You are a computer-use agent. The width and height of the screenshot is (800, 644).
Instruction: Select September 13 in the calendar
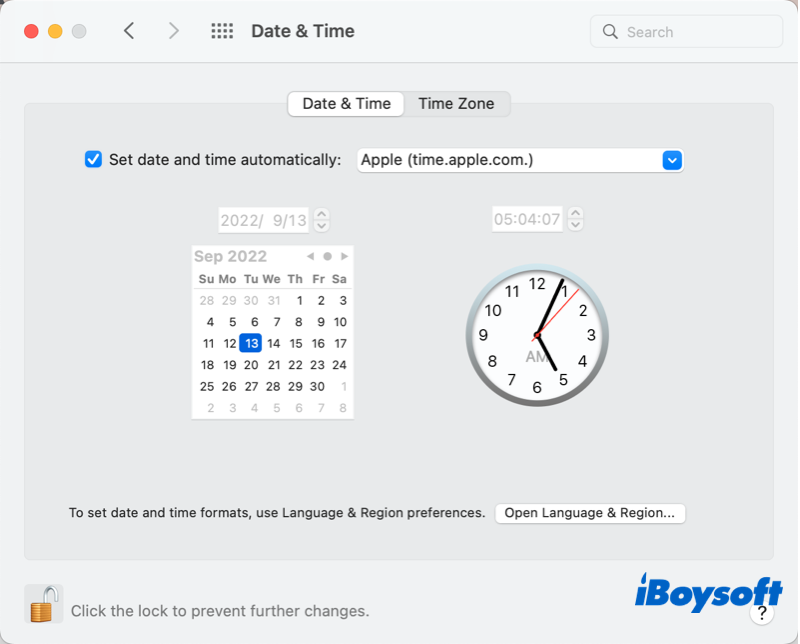click(x=251, y=343)
